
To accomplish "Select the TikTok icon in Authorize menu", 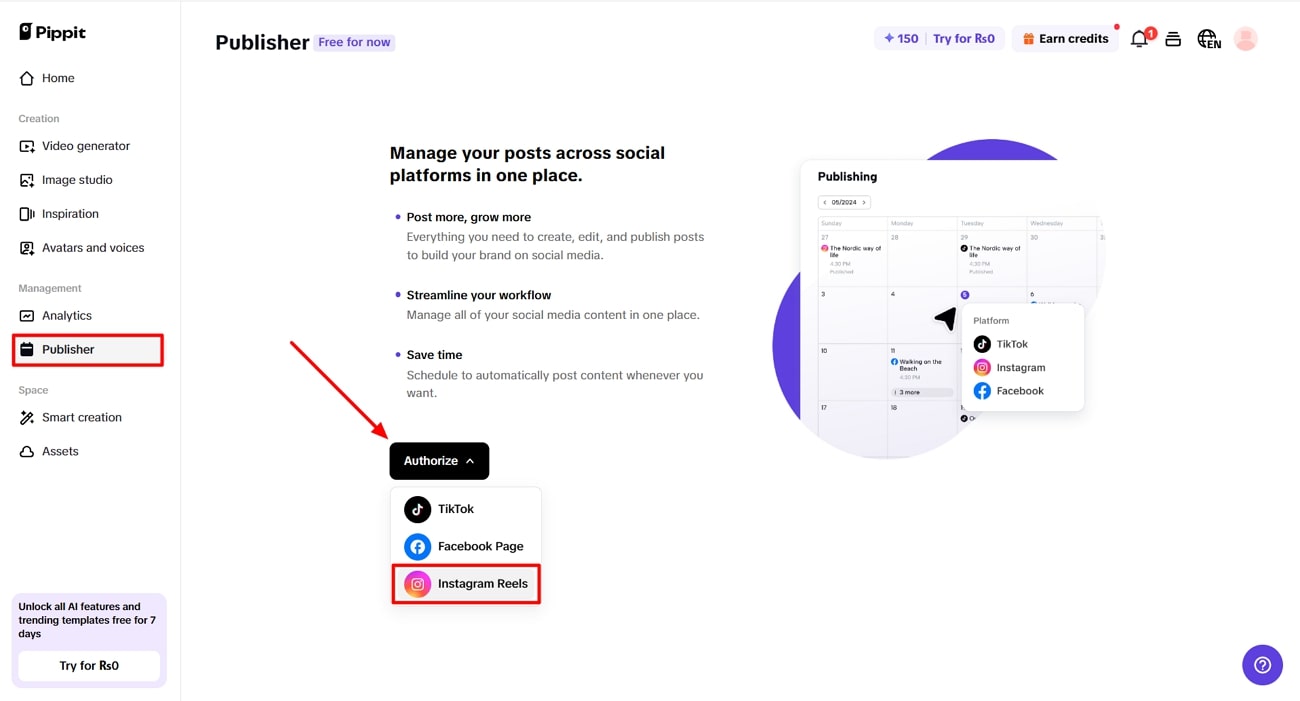I will click(x=417, y=509).
